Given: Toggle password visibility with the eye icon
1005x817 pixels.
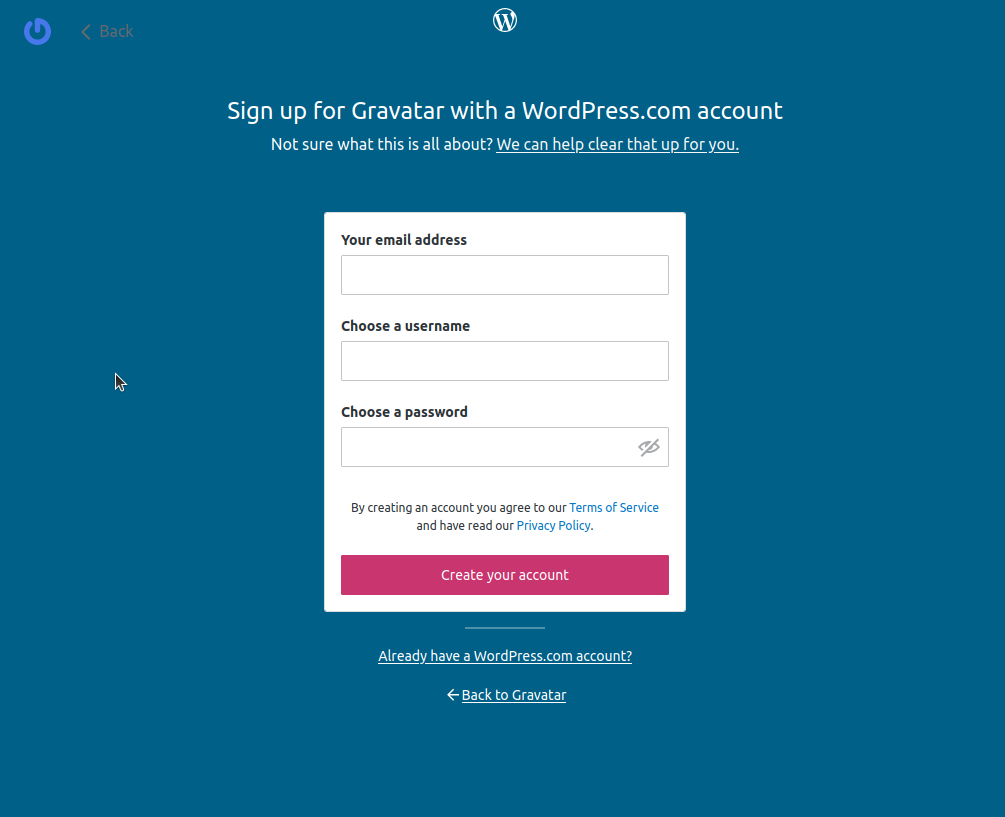Looking at the screenshot, I should click(649, 447).
